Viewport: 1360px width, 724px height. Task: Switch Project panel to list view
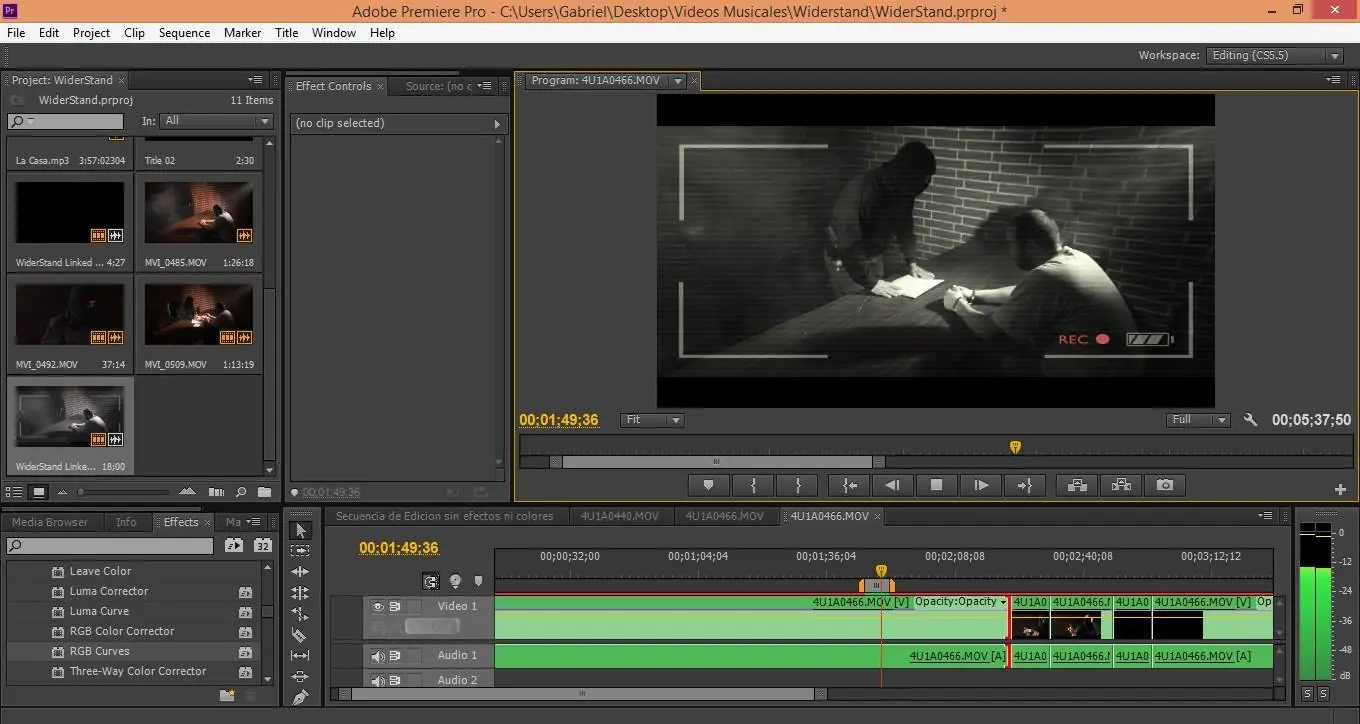point(15,492)
